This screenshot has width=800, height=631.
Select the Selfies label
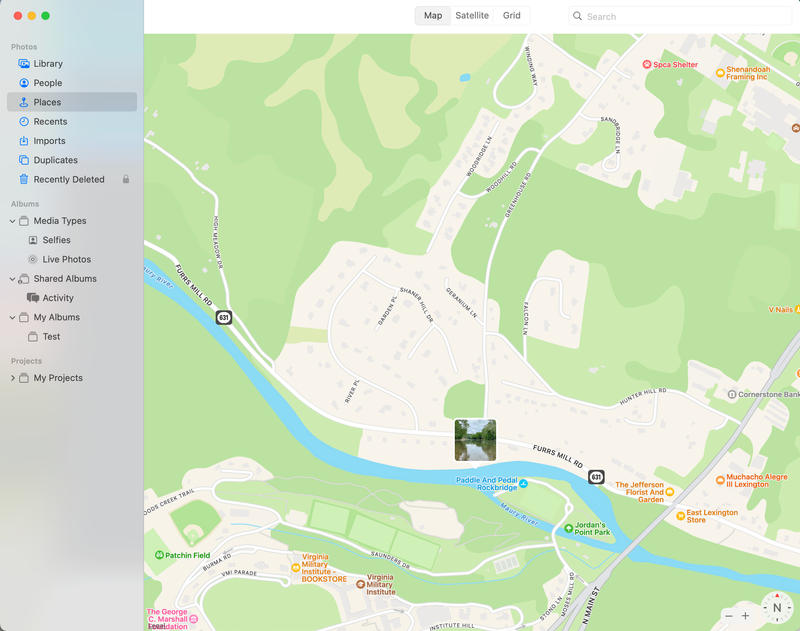tap(56, 240)
